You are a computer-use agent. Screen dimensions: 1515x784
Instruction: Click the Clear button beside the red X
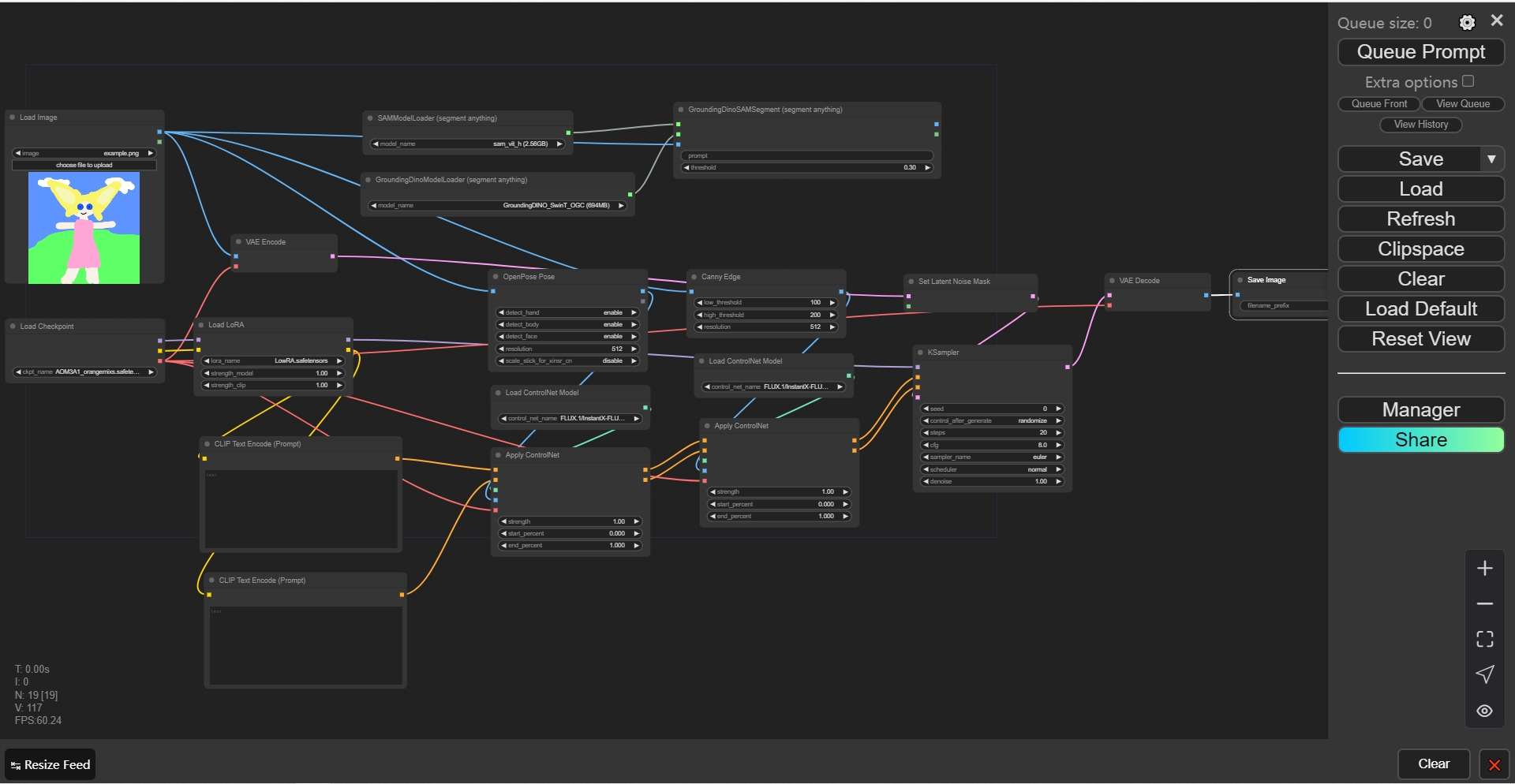tap(1434, 764)
